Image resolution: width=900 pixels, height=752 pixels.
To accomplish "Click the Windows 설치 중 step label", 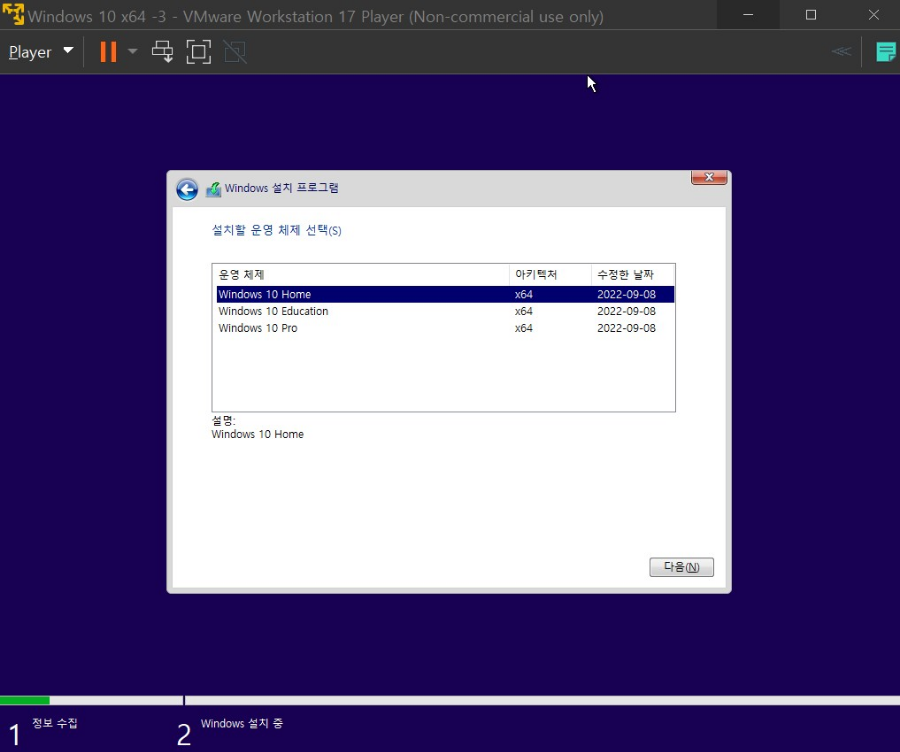I will pyautogui.click(x=242, y=723).
